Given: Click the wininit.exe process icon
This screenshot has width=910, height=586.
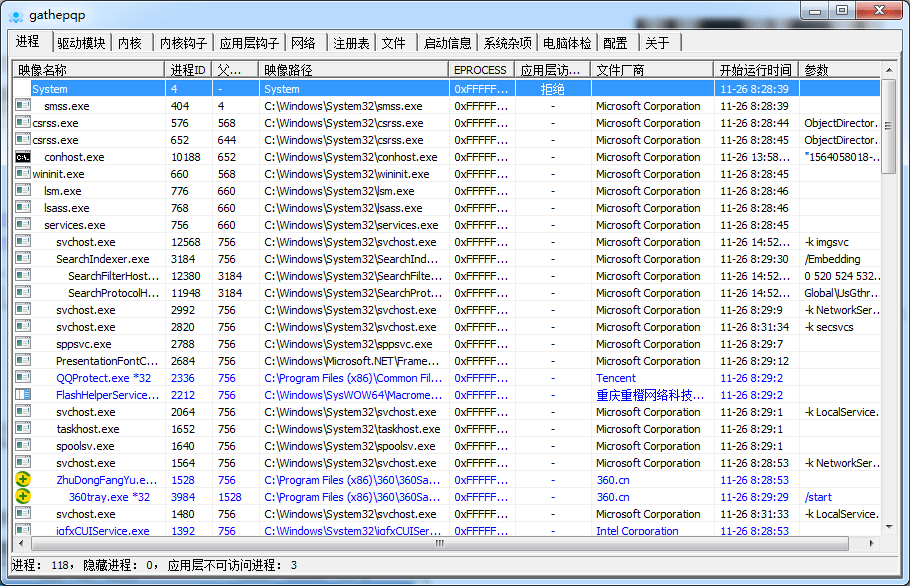Looking at the screenshot, I should click(23, 174).
